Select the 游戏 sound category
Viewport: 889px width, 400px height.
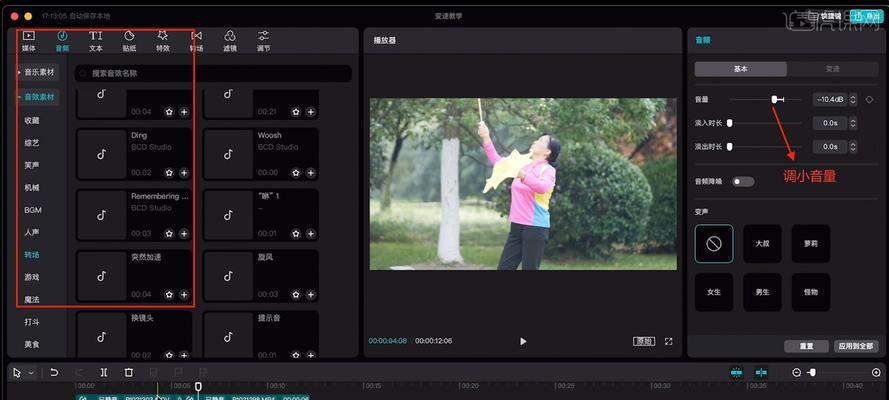pyautogui.click(x=32, y=277)
